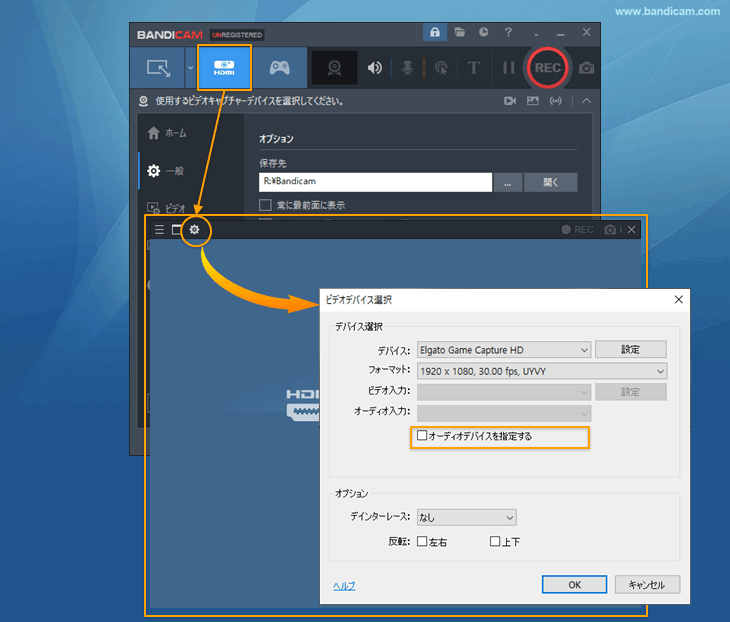Viewport: 730px width, 622px height.
Task: Open the hamburger menu in device window
Action: (x=159, y=230)
